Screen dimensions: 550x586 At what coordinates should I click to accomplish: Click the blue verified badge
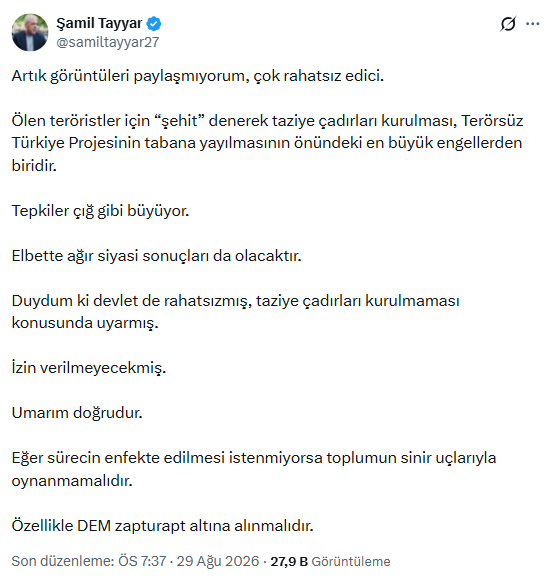click(x=154, y=24)
